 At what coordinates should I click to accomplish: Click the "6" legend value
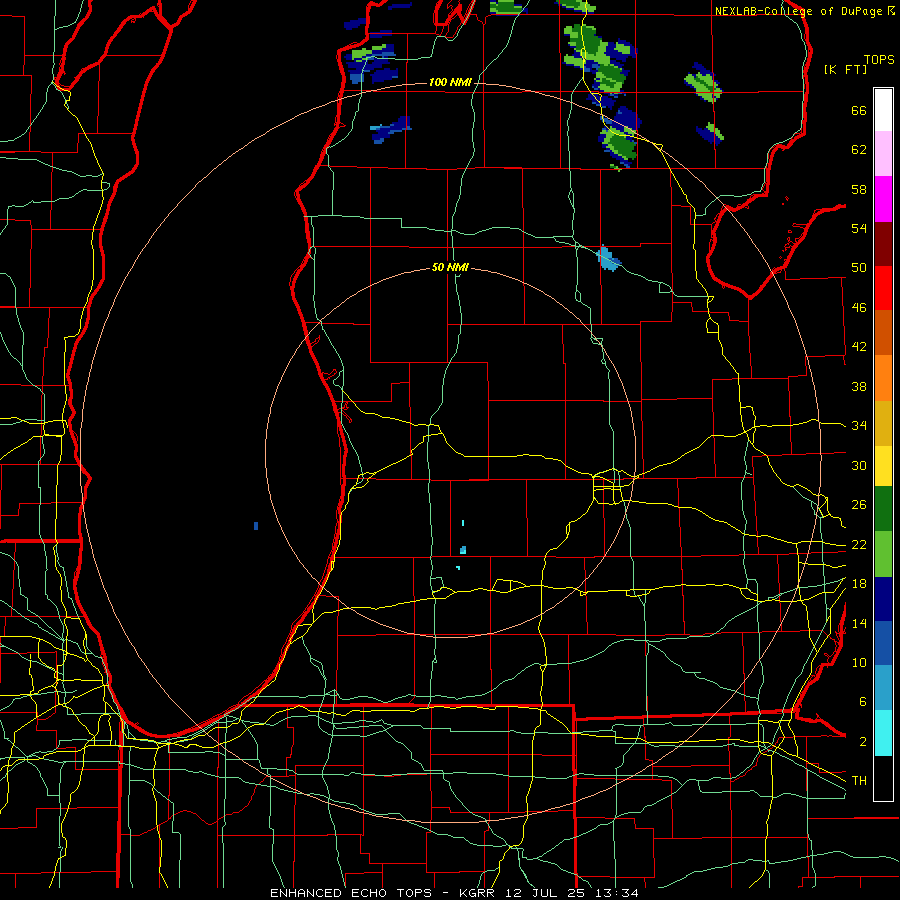(862, 702)
